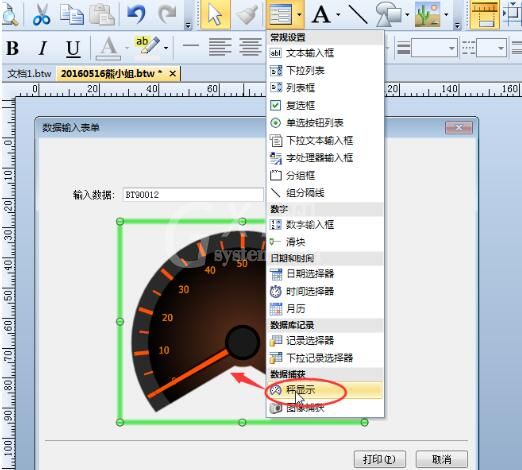Viewport: 522px width, 470px height.
Task: Choose 文本输入框 from menu
Action: [x=325, y=53]
